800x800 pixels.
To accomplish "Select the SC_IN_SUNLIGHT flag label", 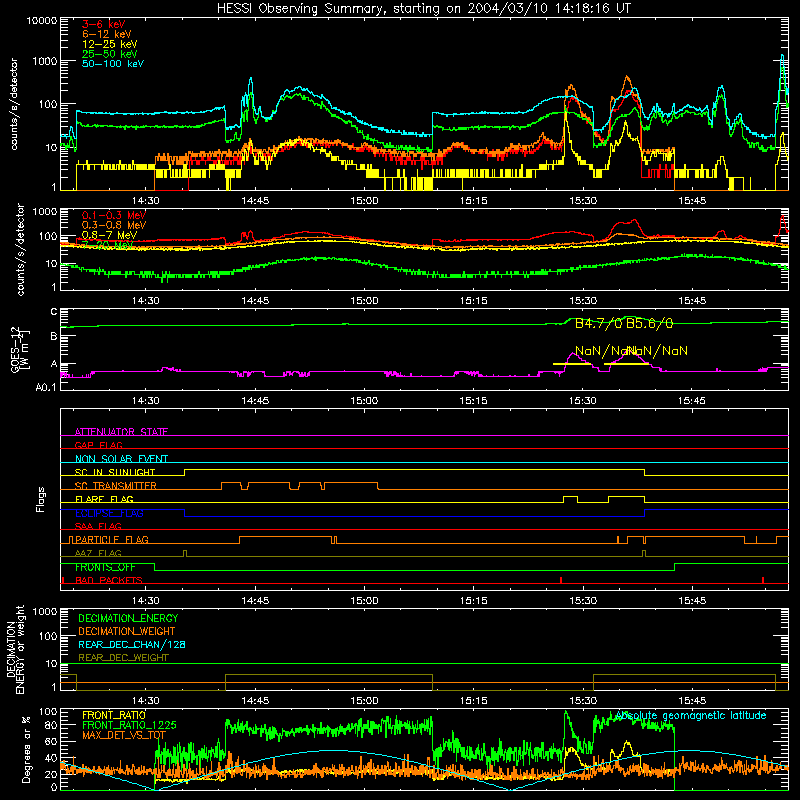I will pyautogui.click(x=115, y=472).
